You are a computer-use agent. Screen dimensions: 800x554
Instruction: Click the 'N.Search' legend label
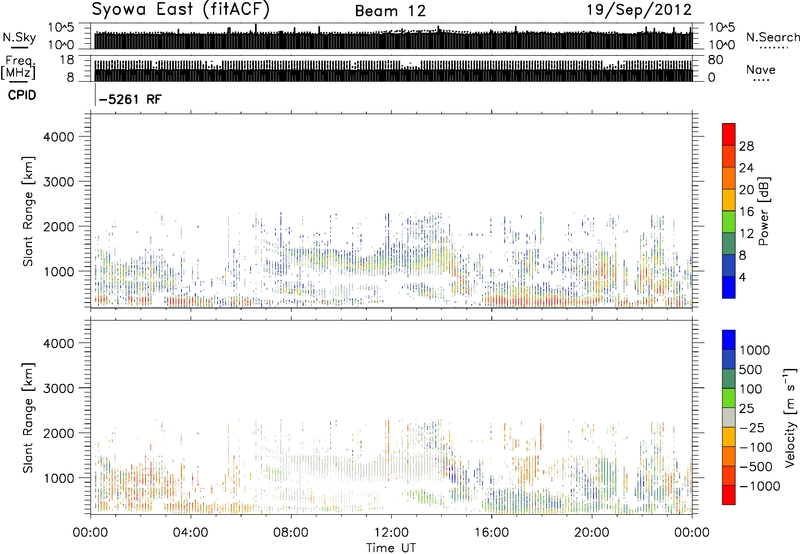(x=772, y=37)
